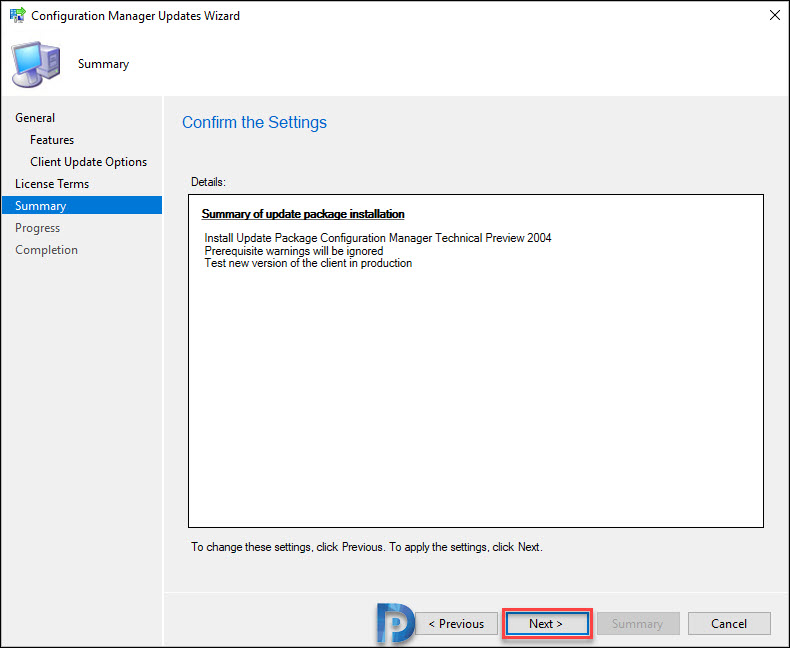Select the Client Update Options step
The height and width of the screenshot is (648, 790).
[89, 162]
